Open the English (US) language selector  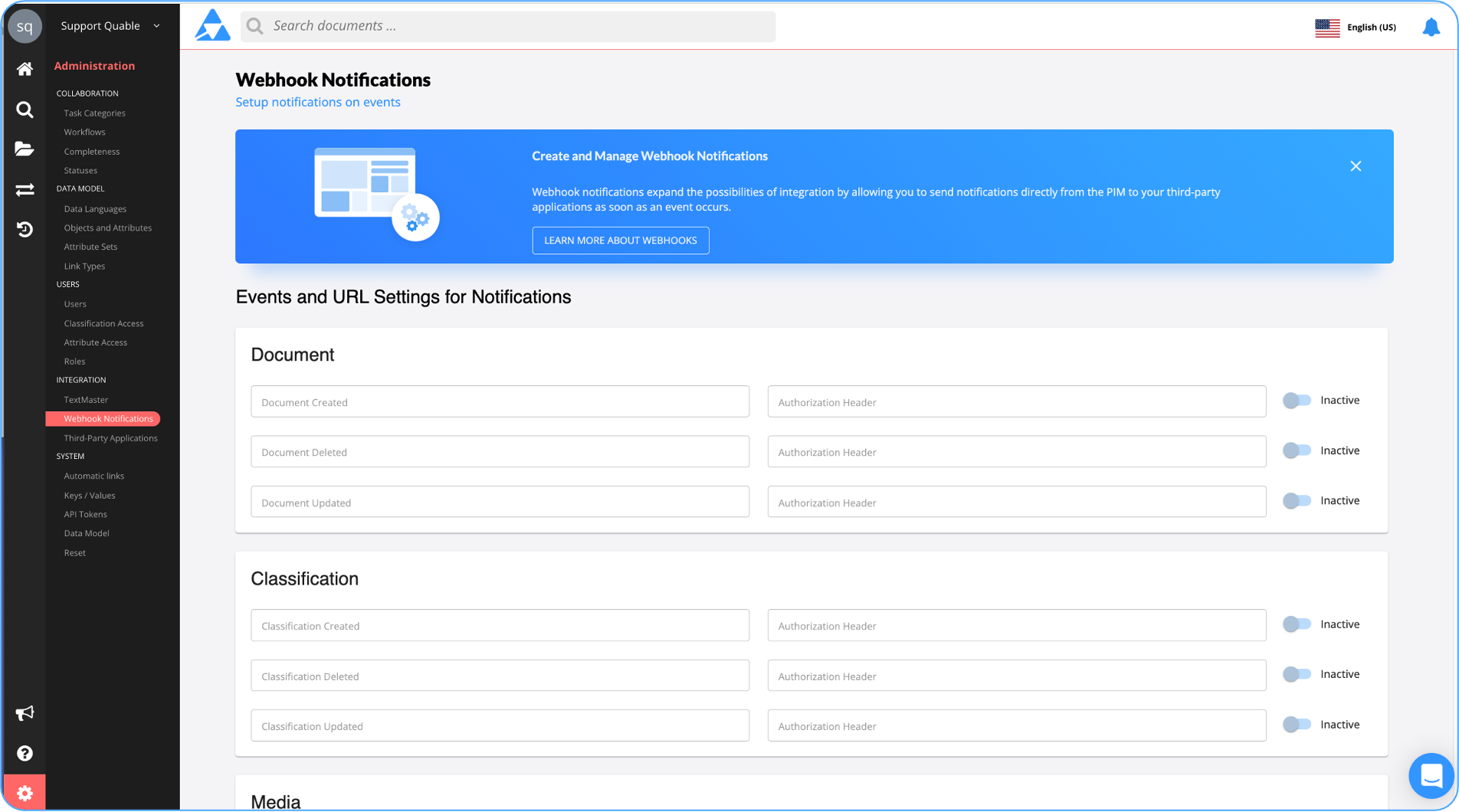(x=1355, y=27)
